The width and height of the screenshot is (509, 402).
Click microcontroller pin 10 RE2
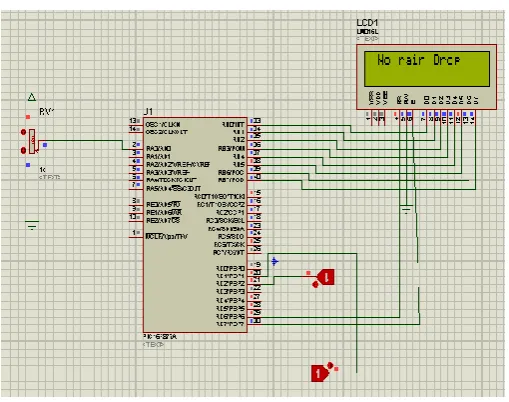point(136,221)
